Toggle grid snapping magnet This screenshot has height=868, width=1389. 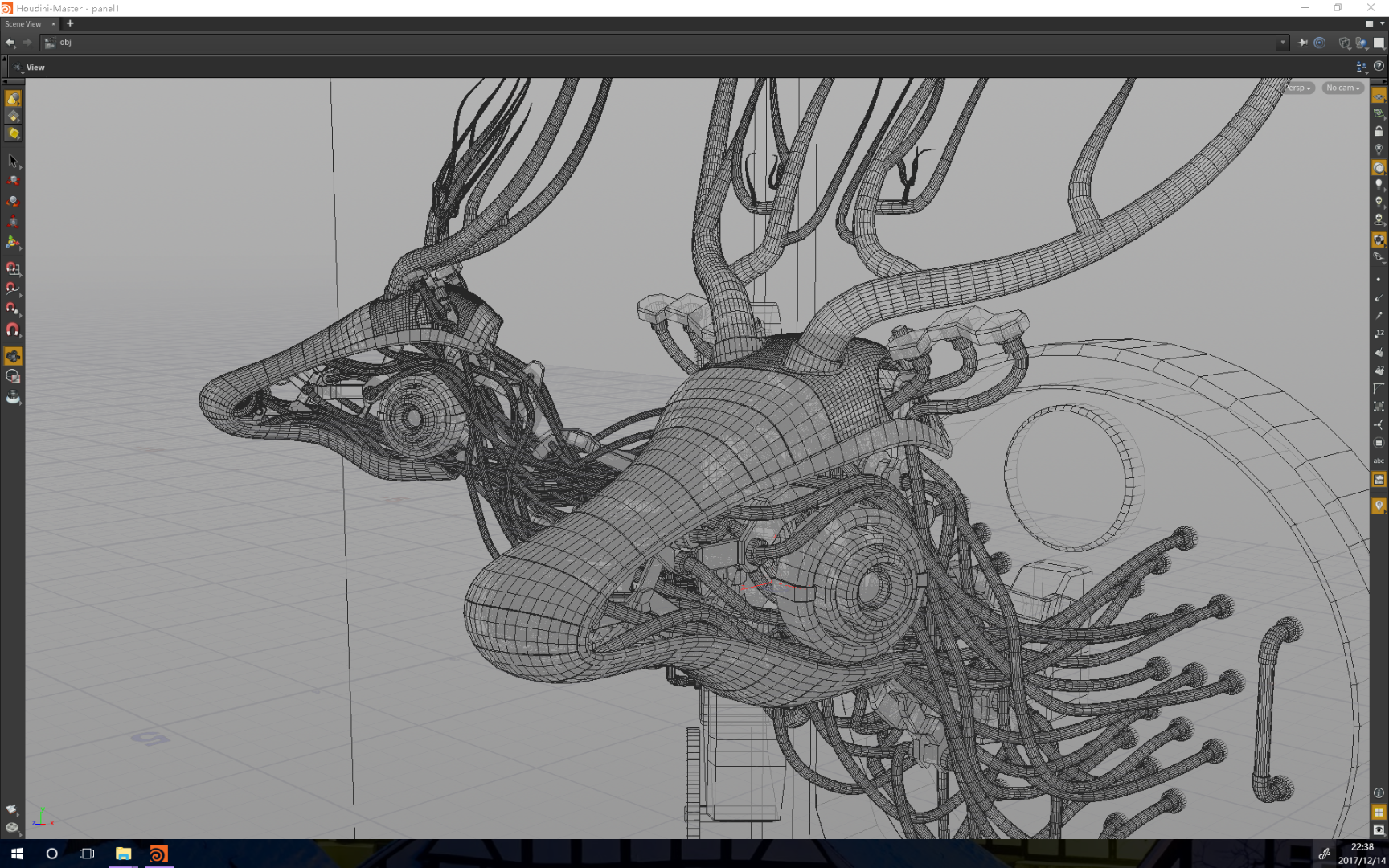[13, 268]
